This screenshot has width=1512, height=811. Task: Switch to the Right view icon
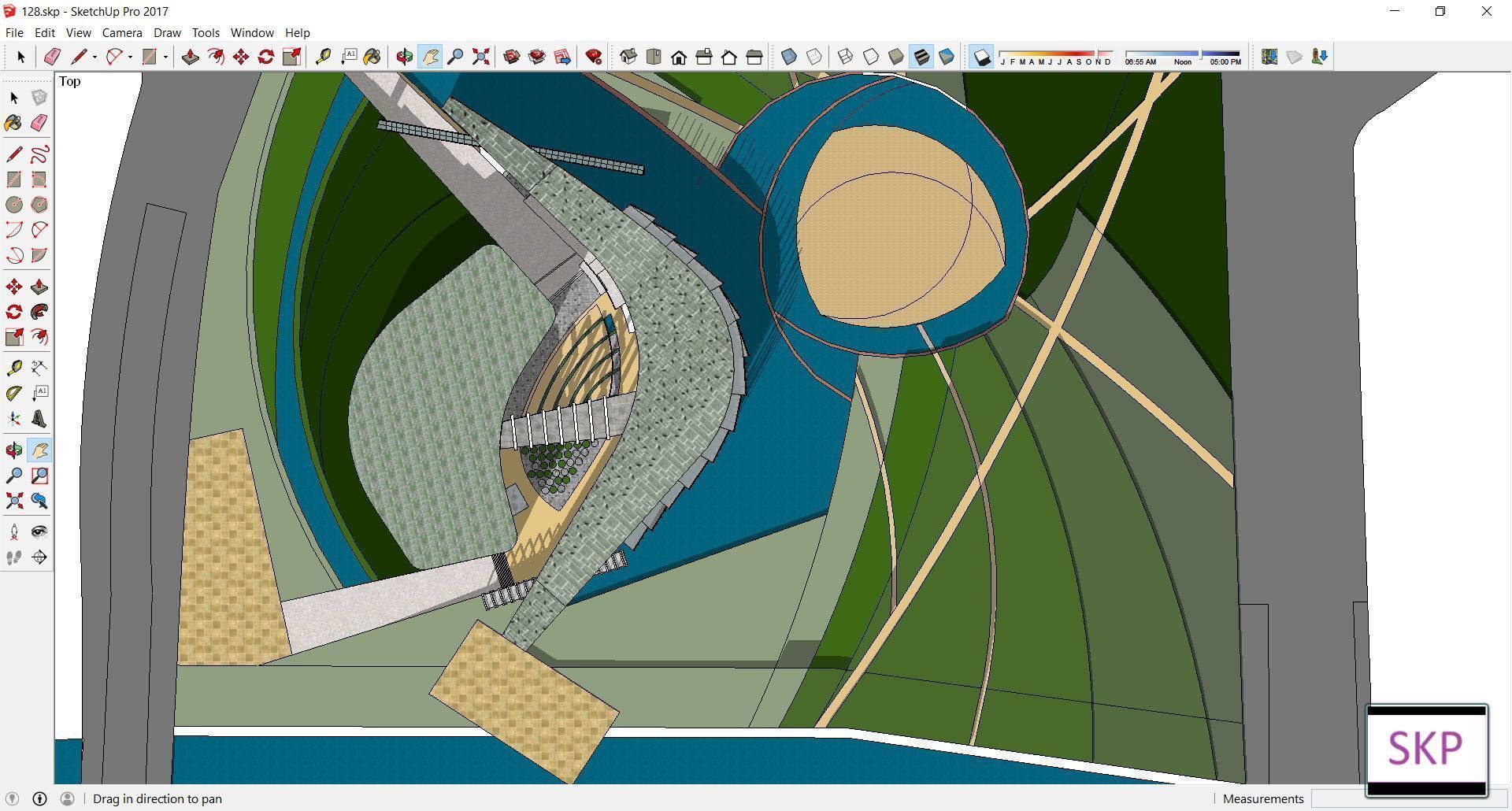704,57
